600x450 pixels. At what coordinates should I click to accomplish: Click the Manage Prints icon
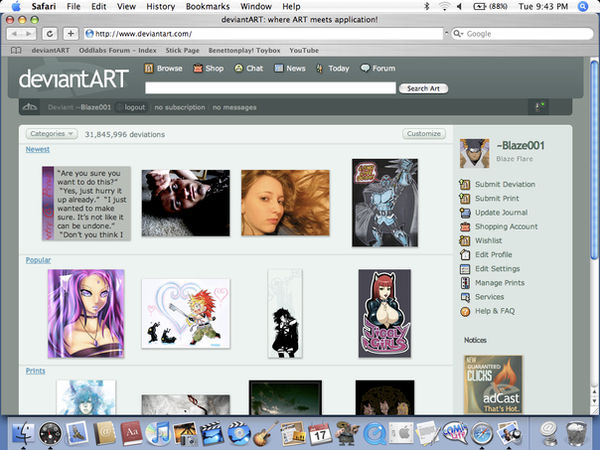coord(465,283)
